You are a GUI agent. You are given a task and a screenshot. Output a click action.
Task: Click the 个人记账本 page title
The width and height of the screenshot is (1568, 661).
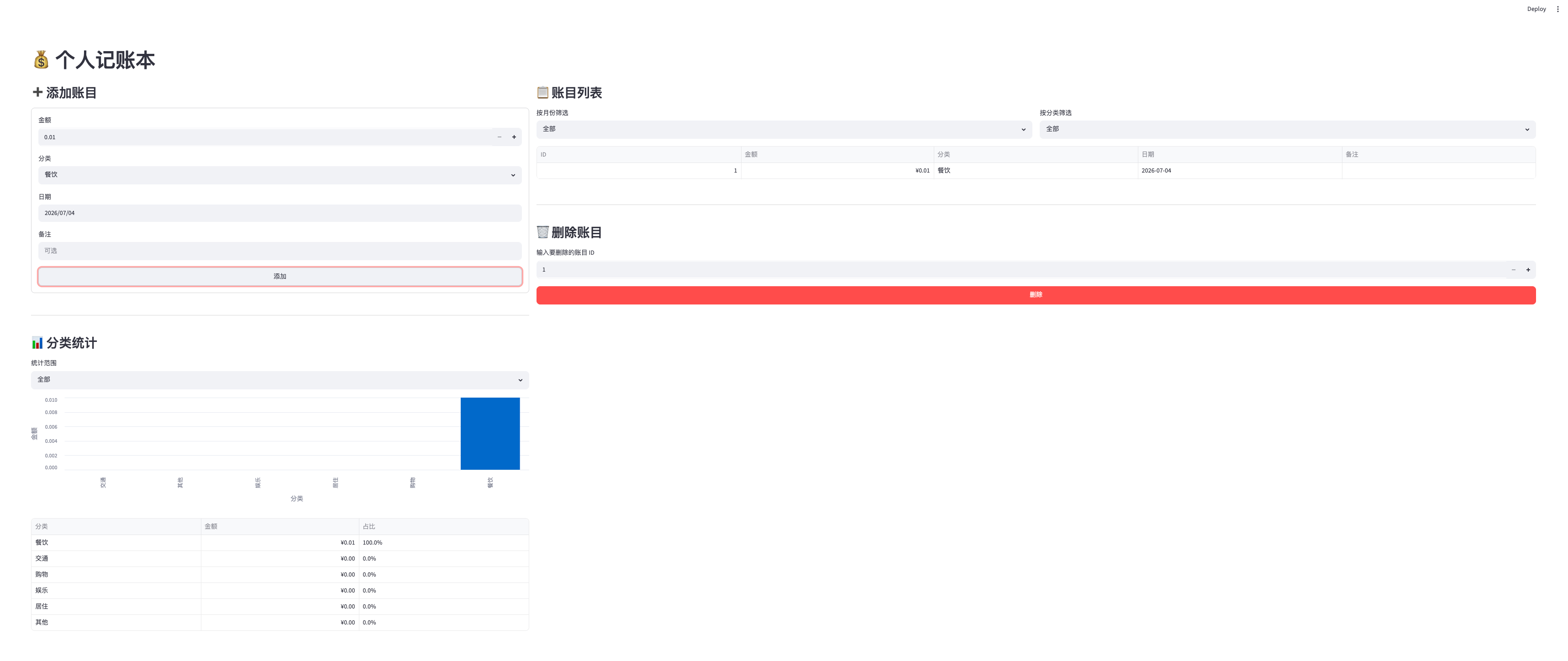click(x=94, y=60)
